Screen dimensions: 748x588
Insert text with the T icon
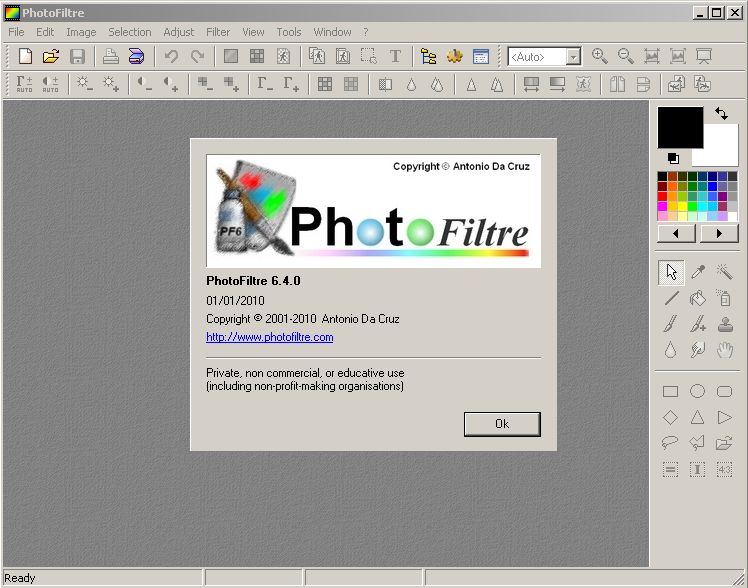[395, 56]
